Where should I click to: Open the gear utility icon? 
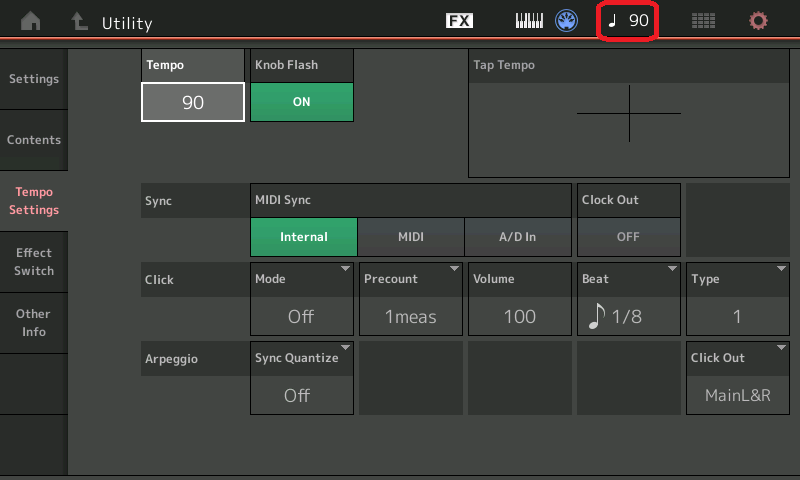(x=759, y=21)
